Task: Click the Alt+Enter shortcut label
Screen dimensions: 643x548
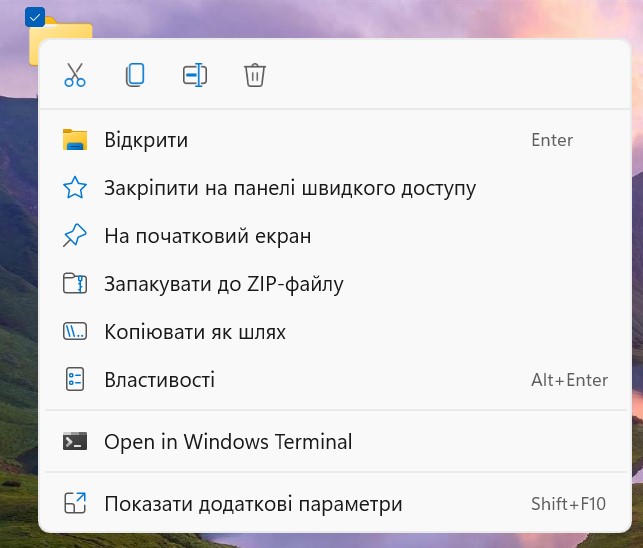Action: [x=570, y=380]
